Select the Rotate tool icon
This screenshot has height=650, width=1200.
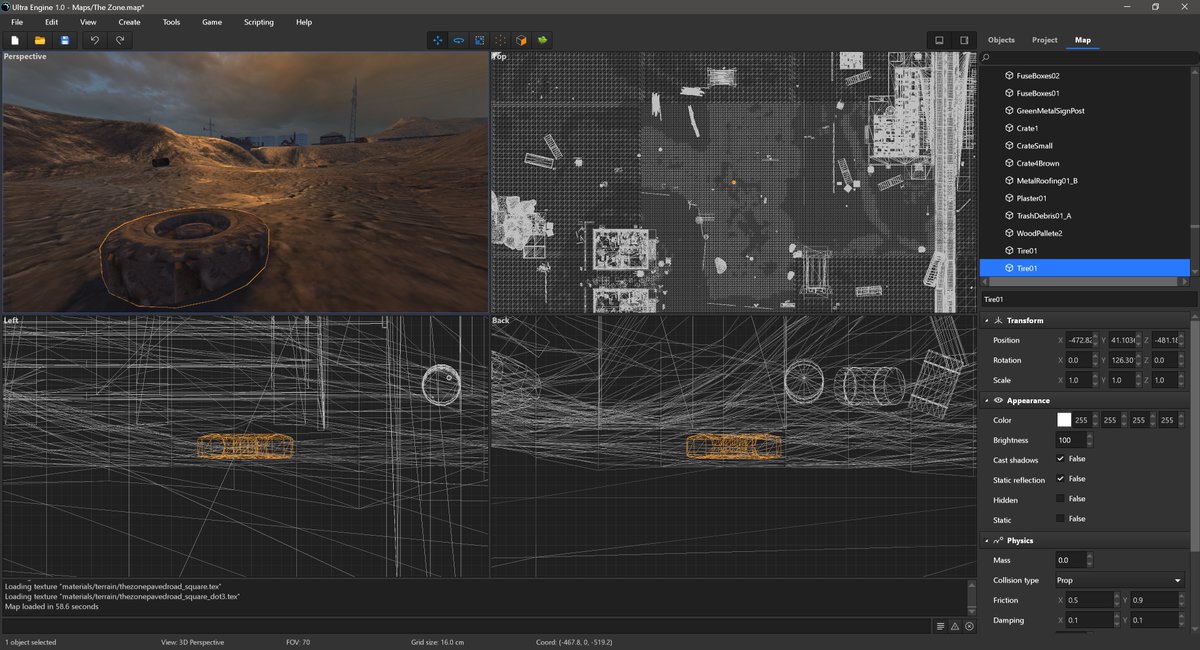tap(459, 40)
